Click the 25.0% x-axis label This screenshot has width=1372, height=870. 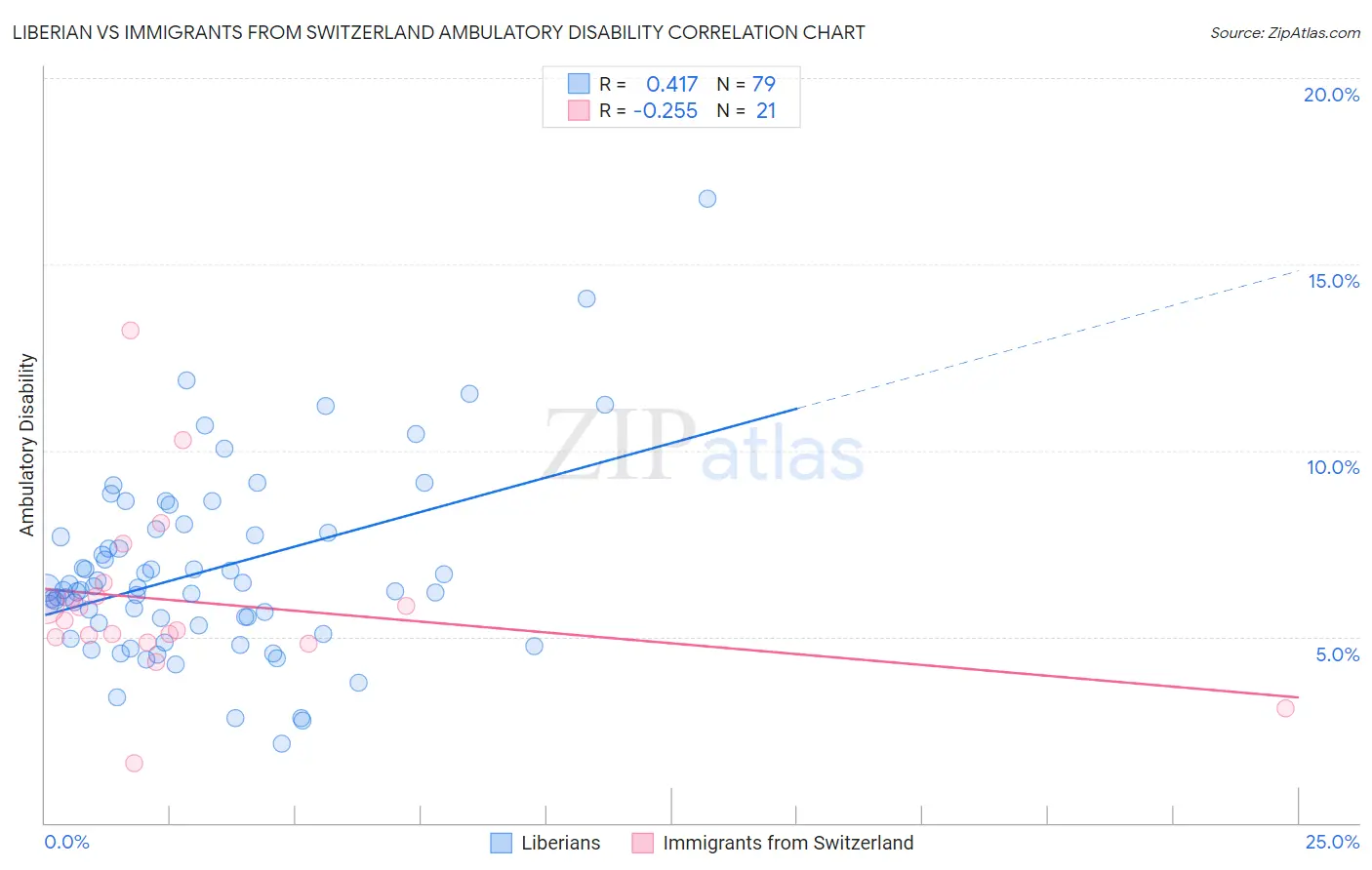click(x=1332, y=842)
